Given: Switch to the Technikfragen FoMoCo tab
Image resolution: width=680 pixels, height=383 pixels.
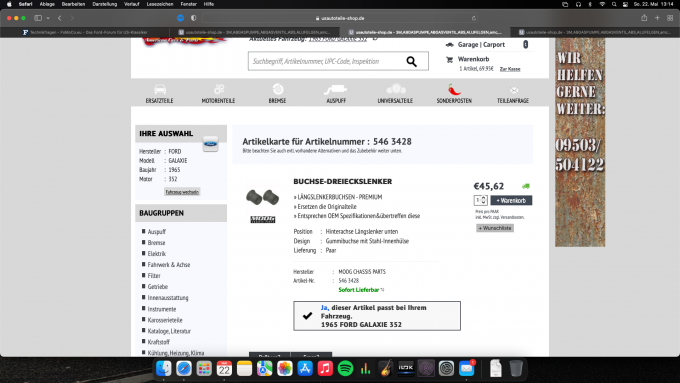Looking at the screenshot, I should (x=85, y=32).
